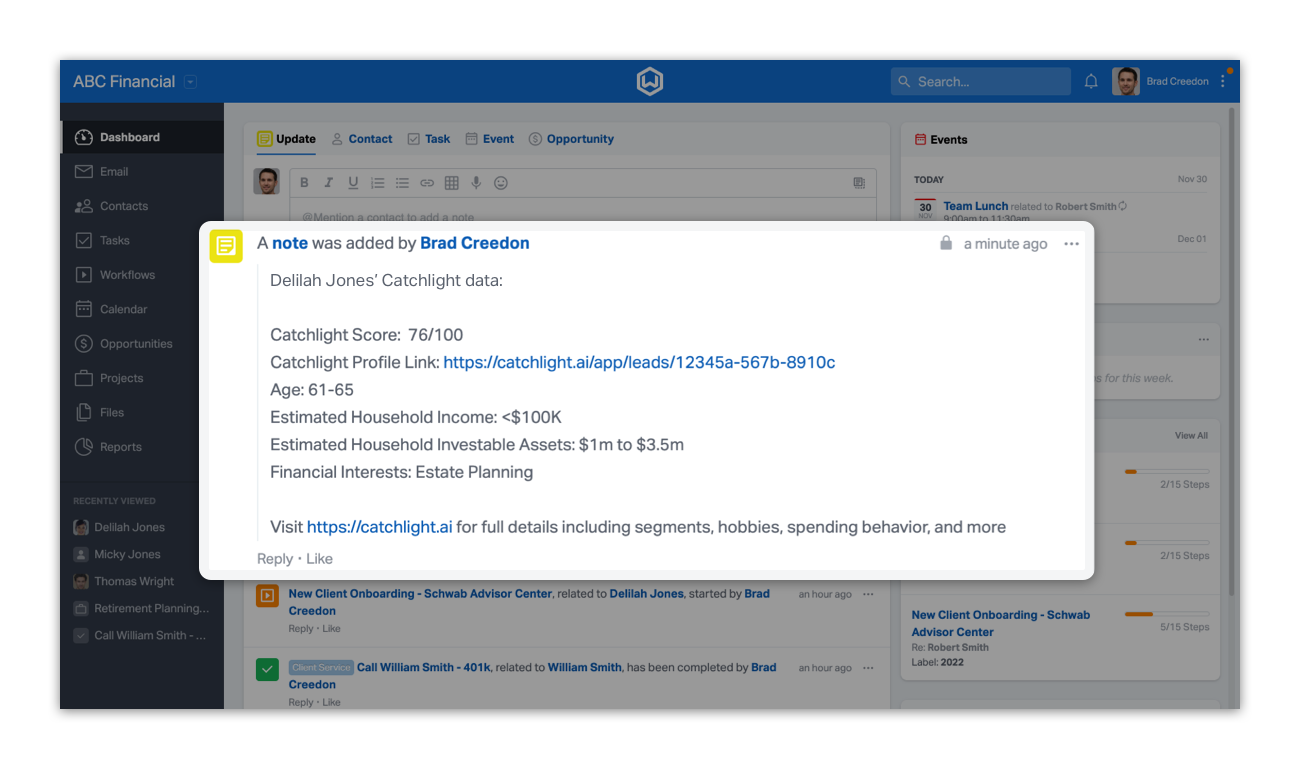Click the microphone dictation icon

[x=476, y=183]
